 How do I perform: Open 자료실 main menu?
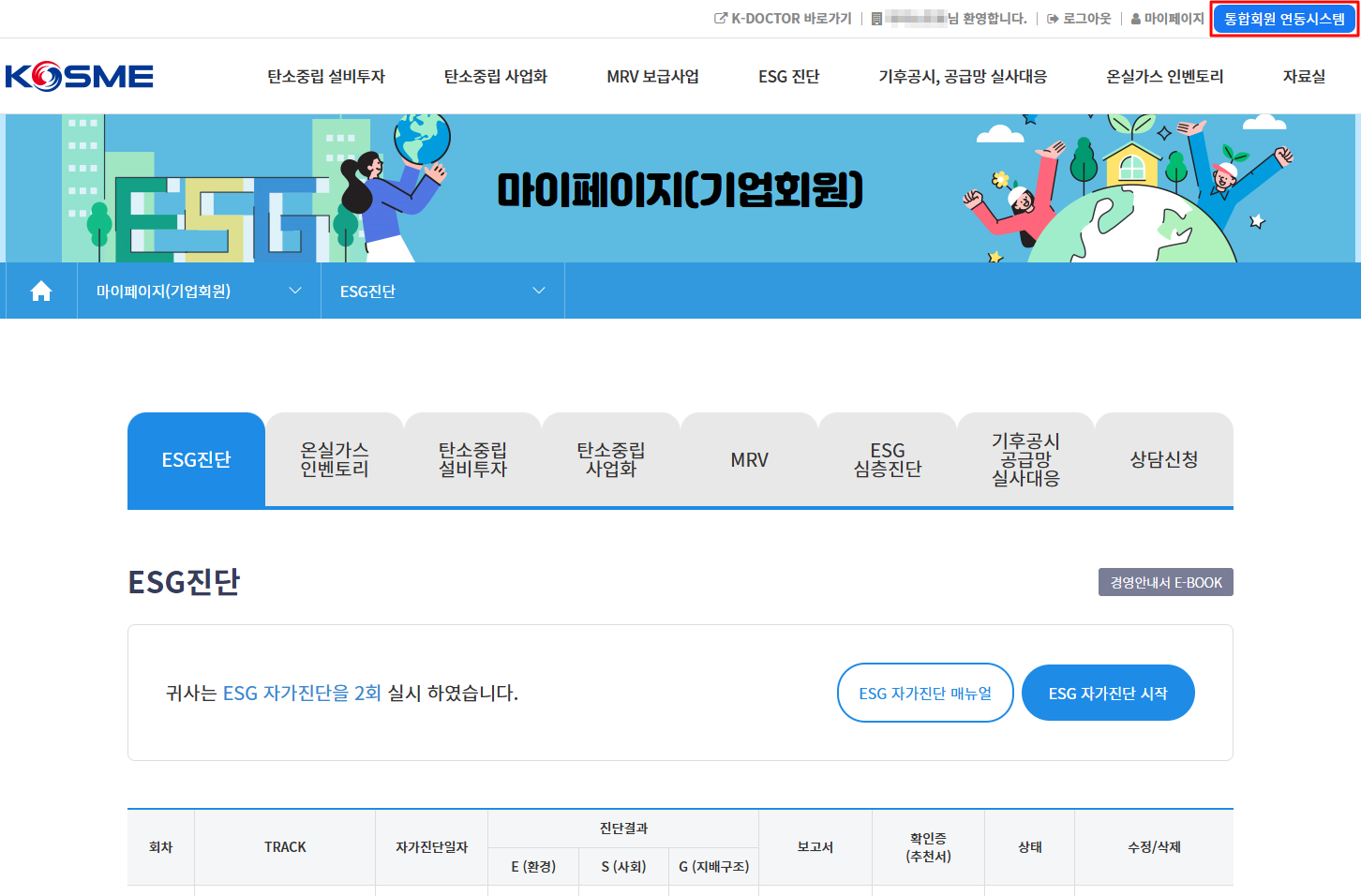1304,77
